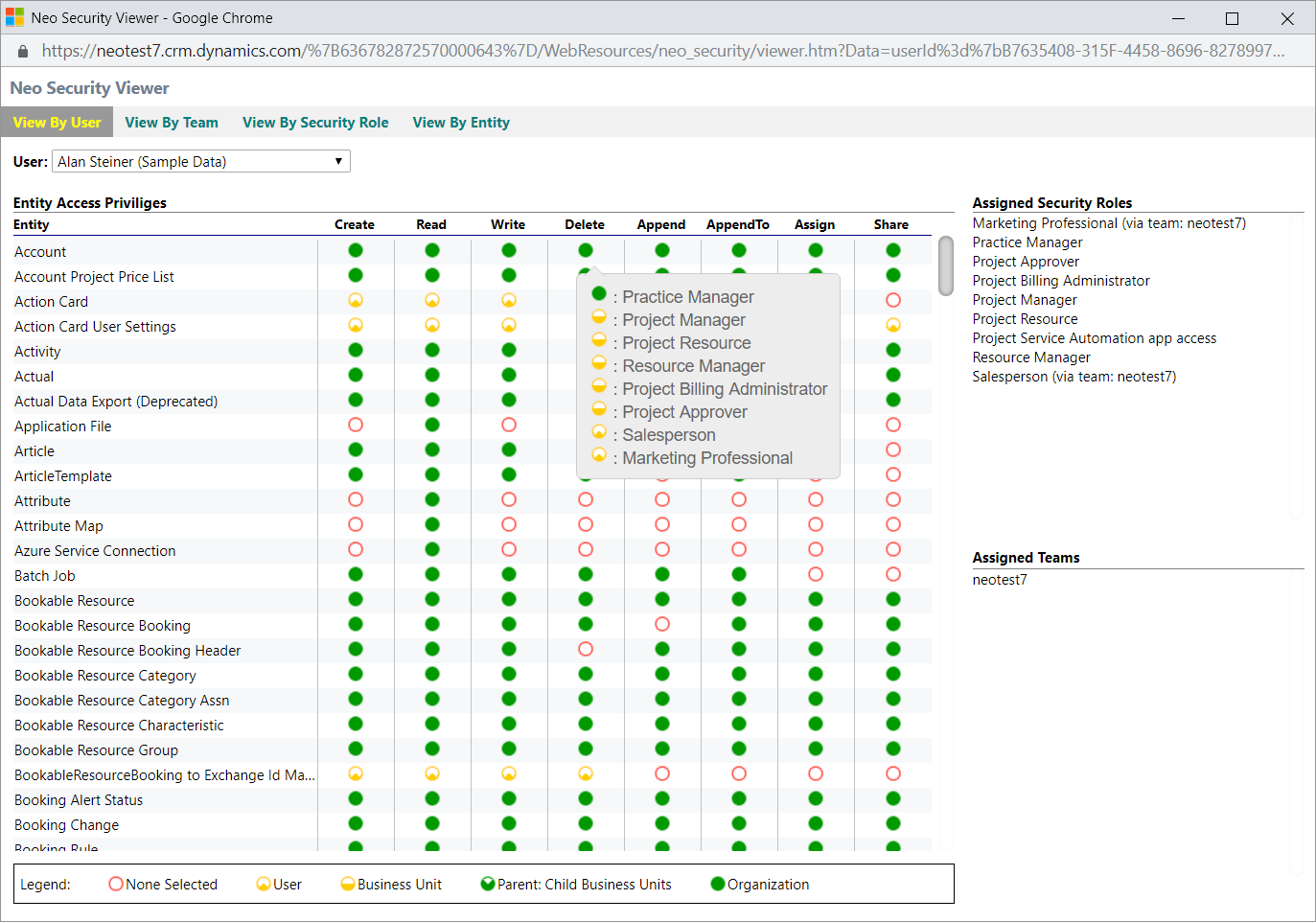Open the View By Security Role tab
The image size is (1316, 922).
click(x=315, y=123)
